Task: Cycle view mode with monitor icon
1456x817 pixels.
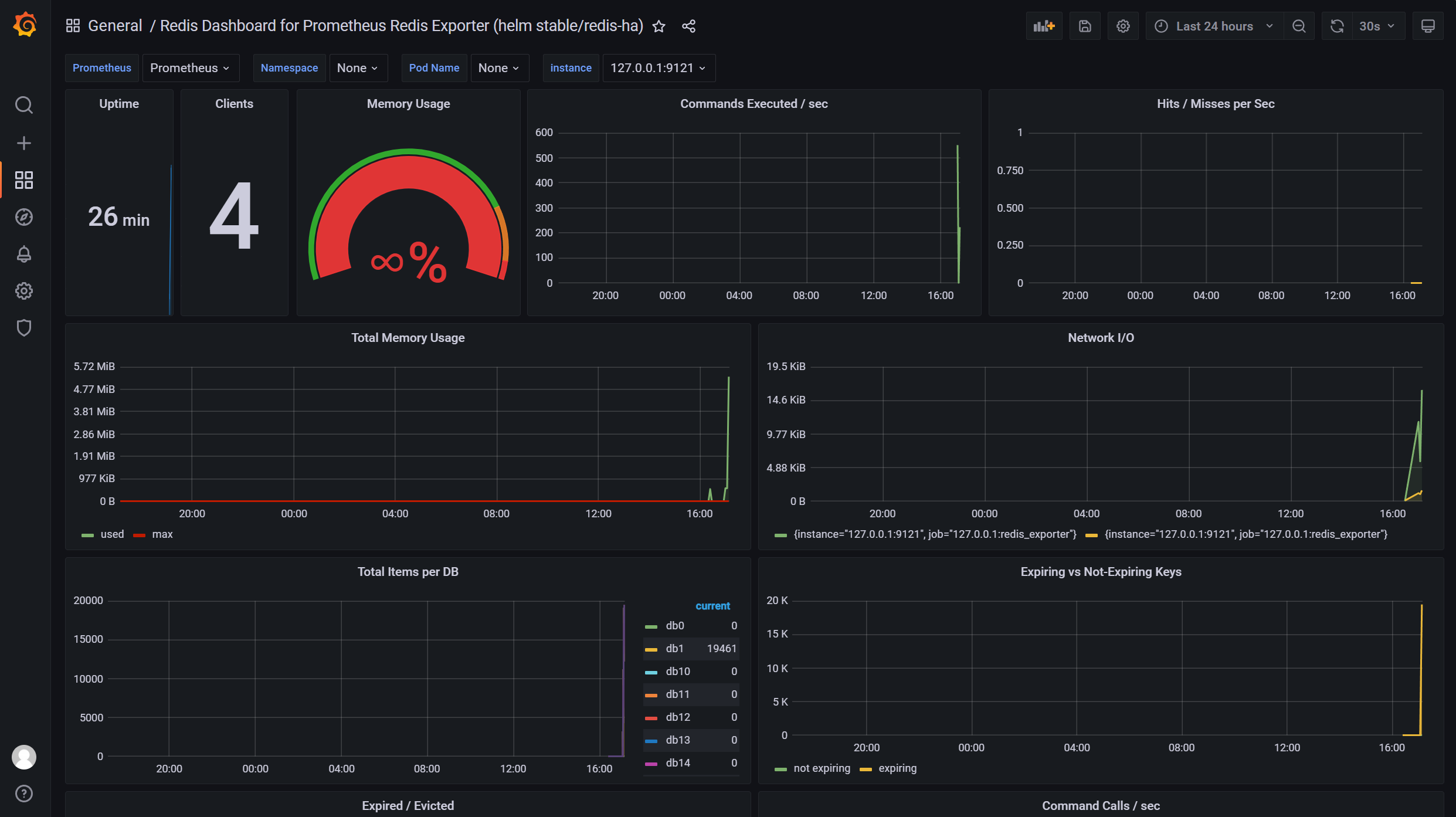Action: (x=1428, y=26)
